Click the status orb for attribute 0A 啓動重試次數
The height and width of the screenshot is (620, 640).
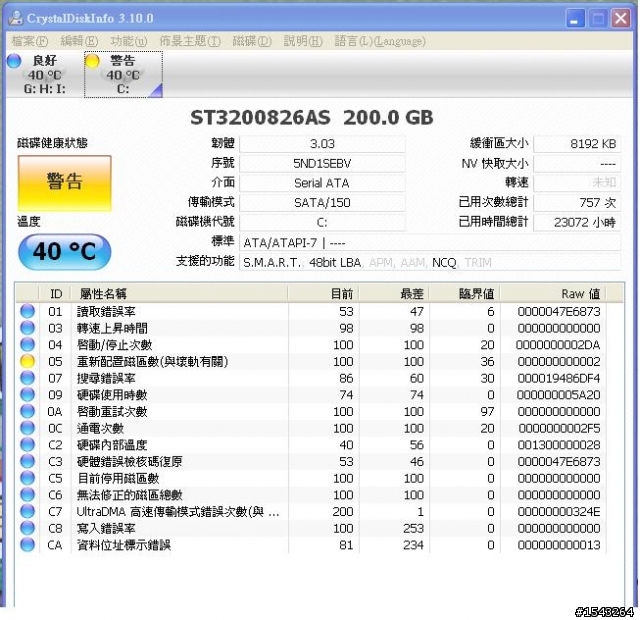(27, 411)
